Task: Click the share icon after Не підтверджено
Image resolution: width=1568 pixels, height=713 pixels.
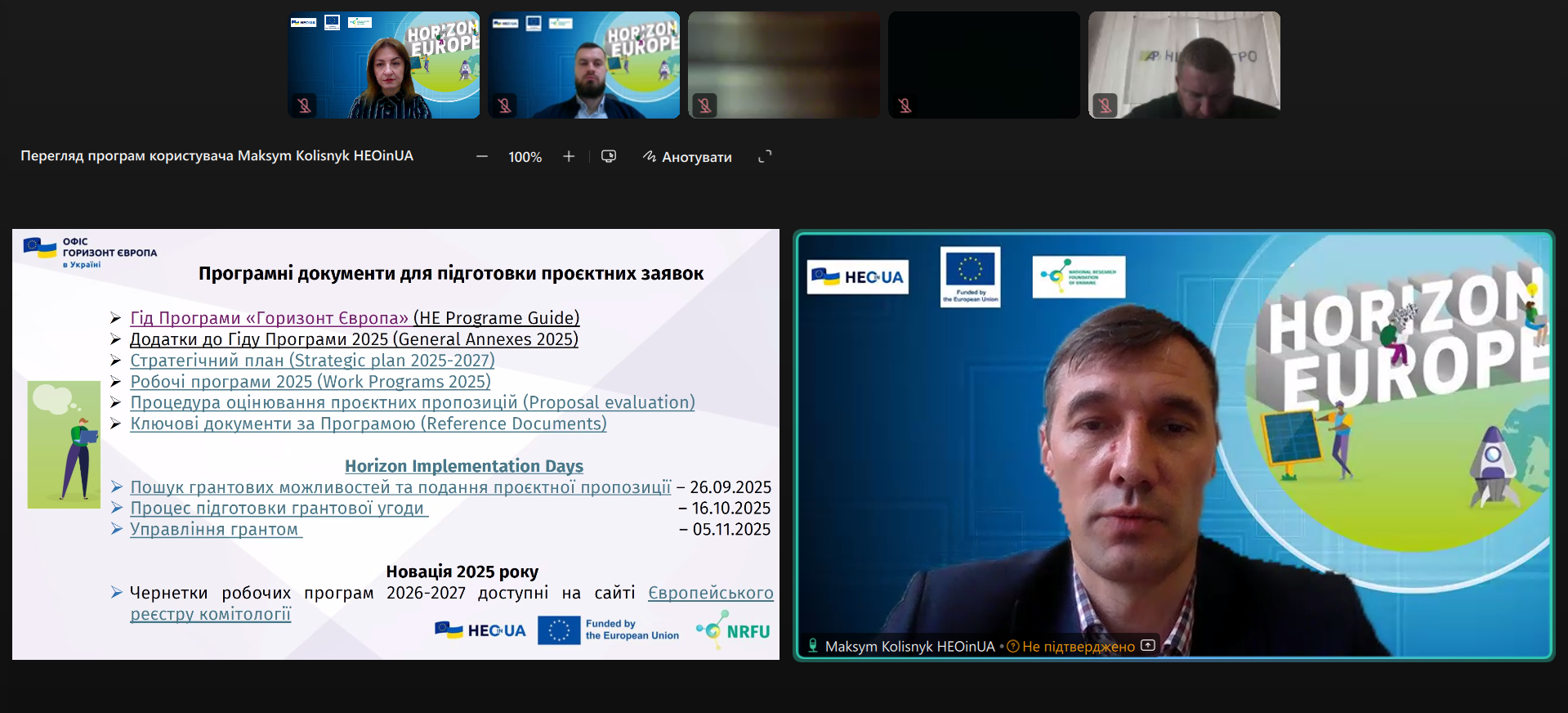Action: [1148, 646]
